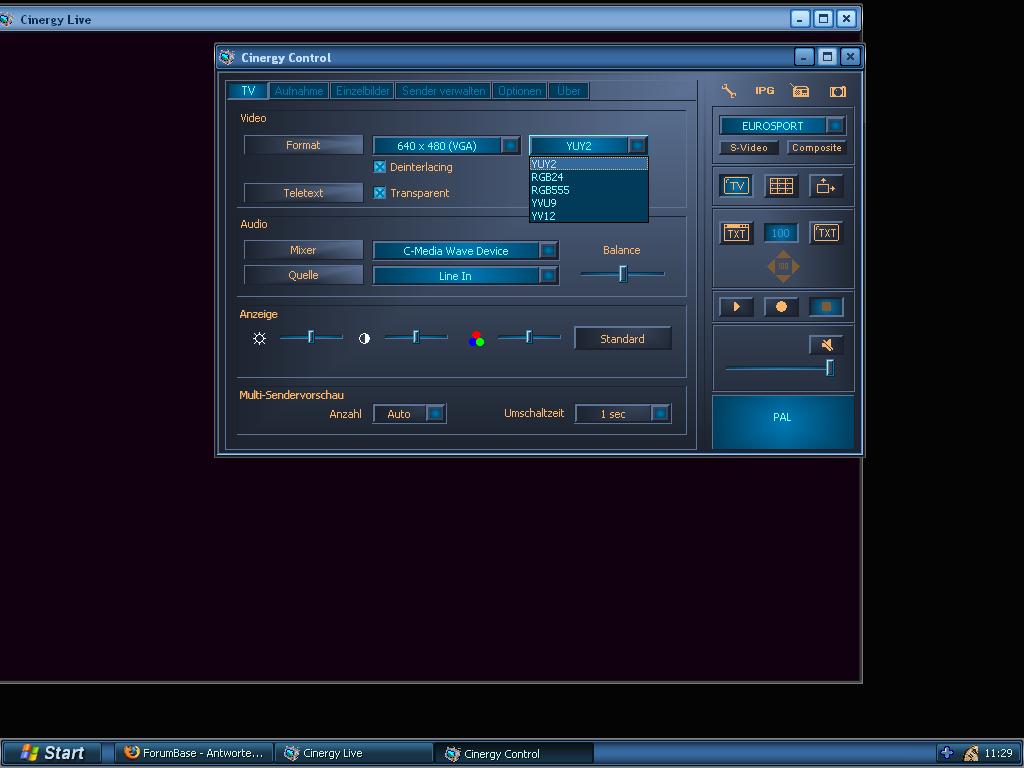This screenshot has width=1024, height=768.
Task: Switch to the Aufnahme tab
Action: click(298, 91)
